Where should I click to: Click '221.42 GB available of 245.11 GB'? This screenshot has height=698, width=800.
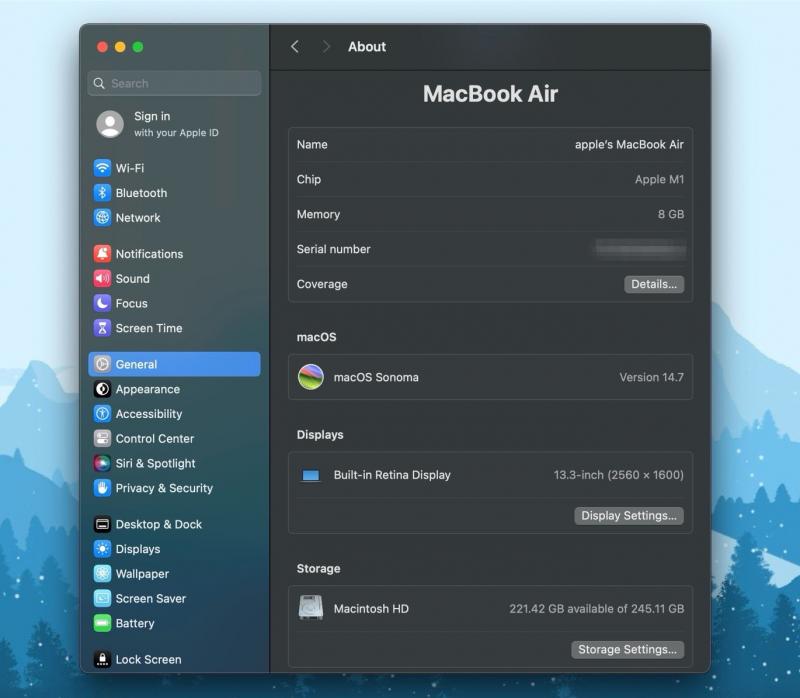[597, 609]
